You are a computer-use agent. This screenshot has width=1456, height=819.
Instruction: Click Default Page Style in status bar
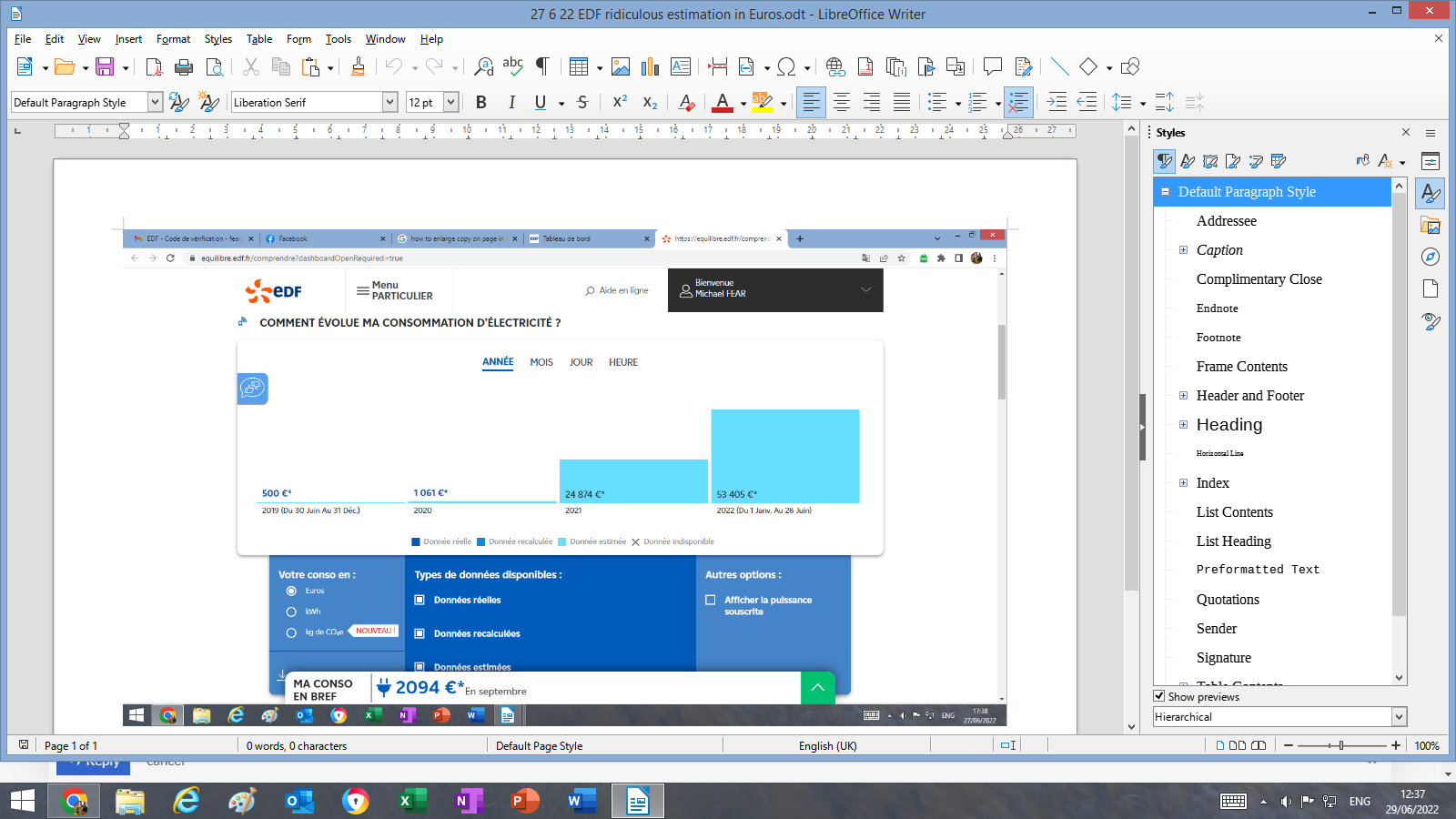click(x=539, y=745)
